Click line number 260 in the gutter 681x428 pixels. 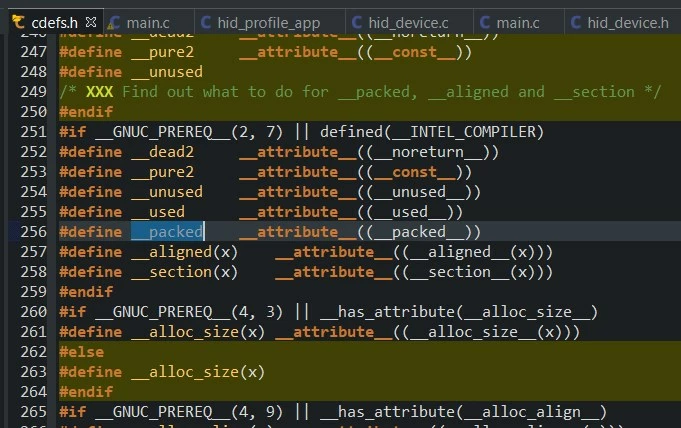[33, 312]
